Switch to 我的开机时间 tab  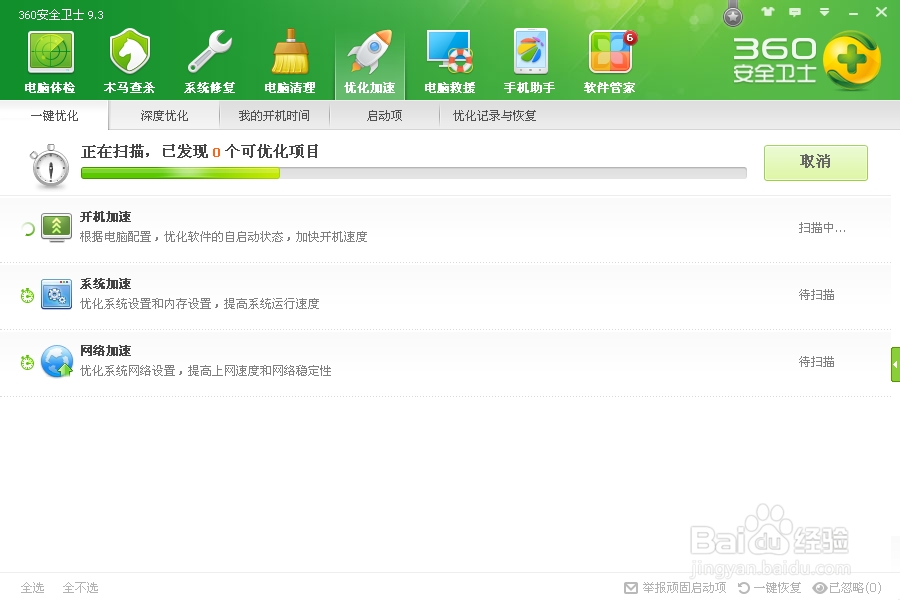(x=274, y=115)
